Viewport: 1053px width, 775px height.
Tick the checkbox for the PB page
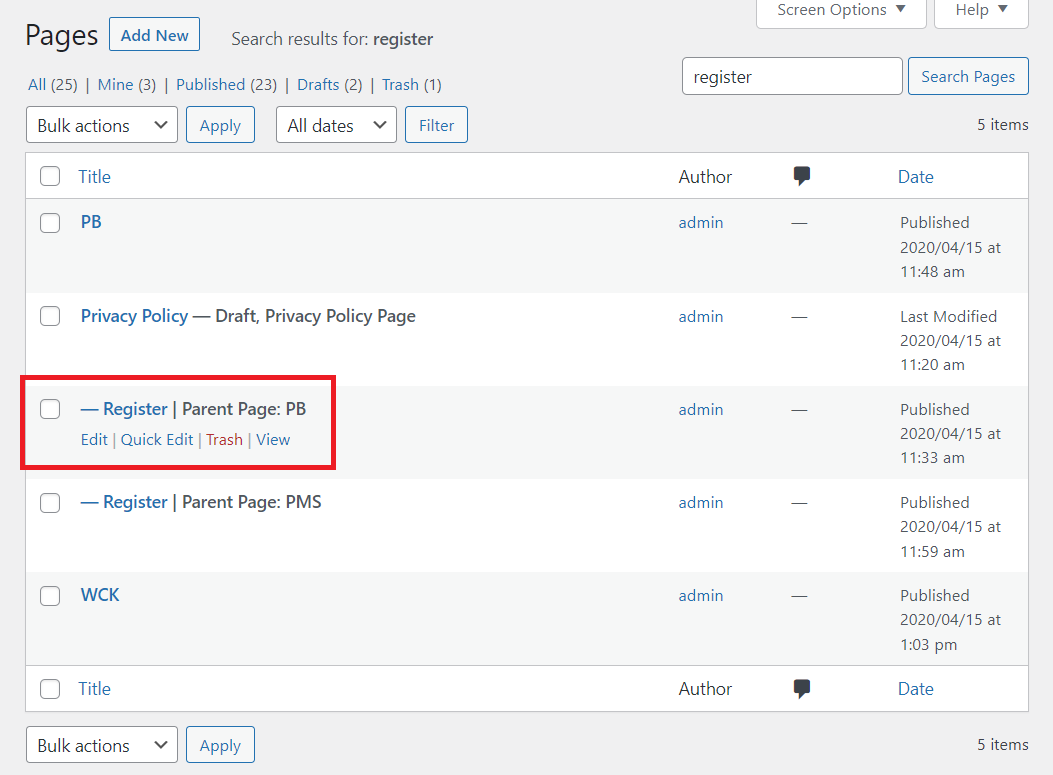tap(50, 223)
